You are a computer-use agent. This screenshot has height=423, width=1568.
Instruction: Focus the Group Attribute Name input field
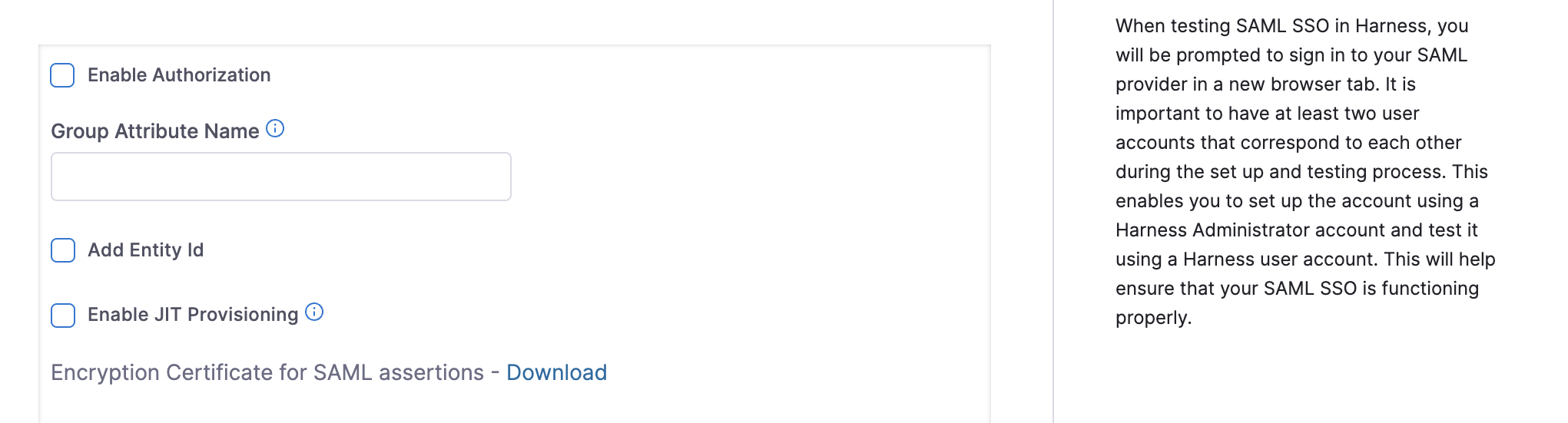281,177
